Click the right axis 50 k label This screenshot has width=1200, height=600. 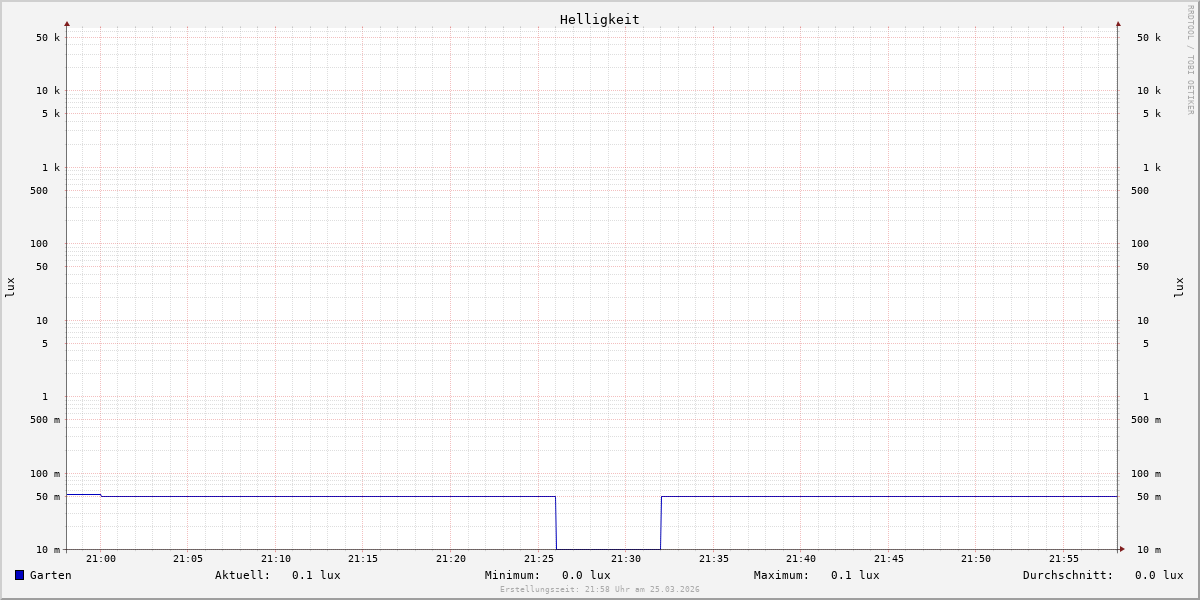1149,38
